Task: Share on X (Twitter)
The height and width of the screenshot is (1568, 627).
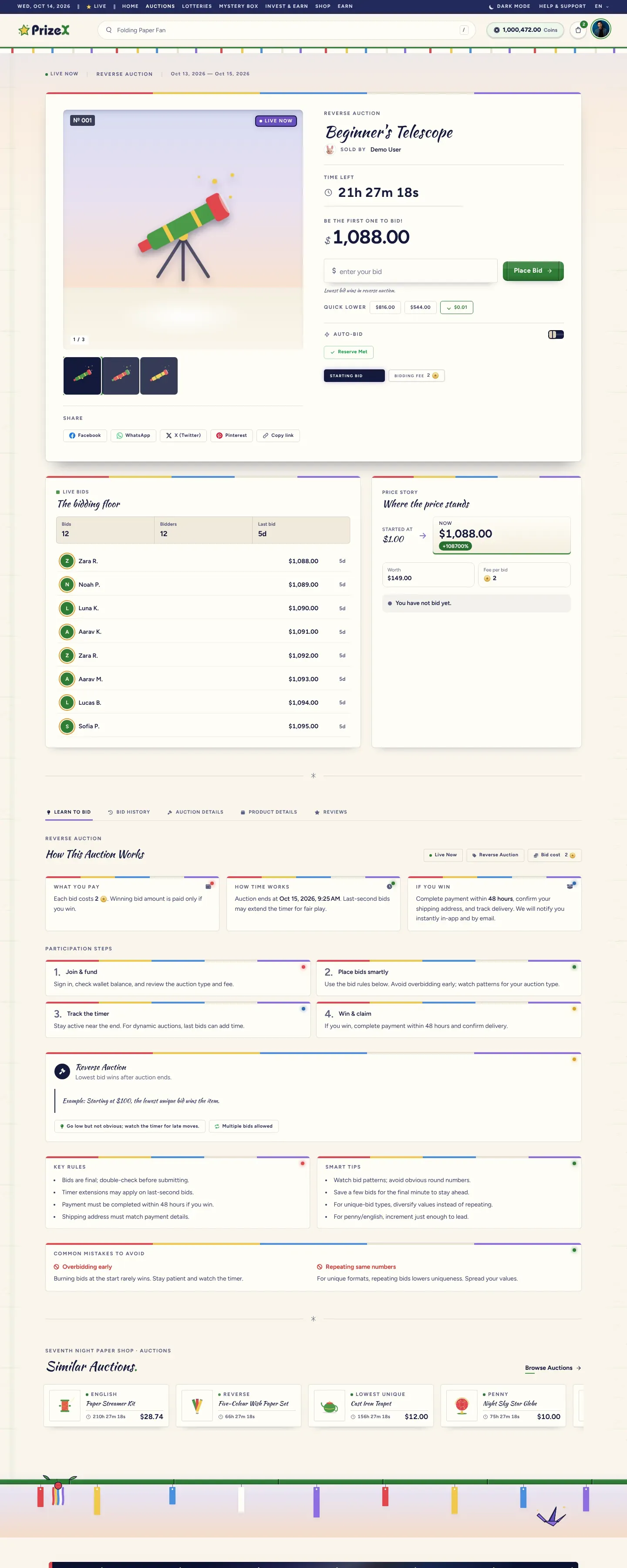Action: [x=183, y=435]
